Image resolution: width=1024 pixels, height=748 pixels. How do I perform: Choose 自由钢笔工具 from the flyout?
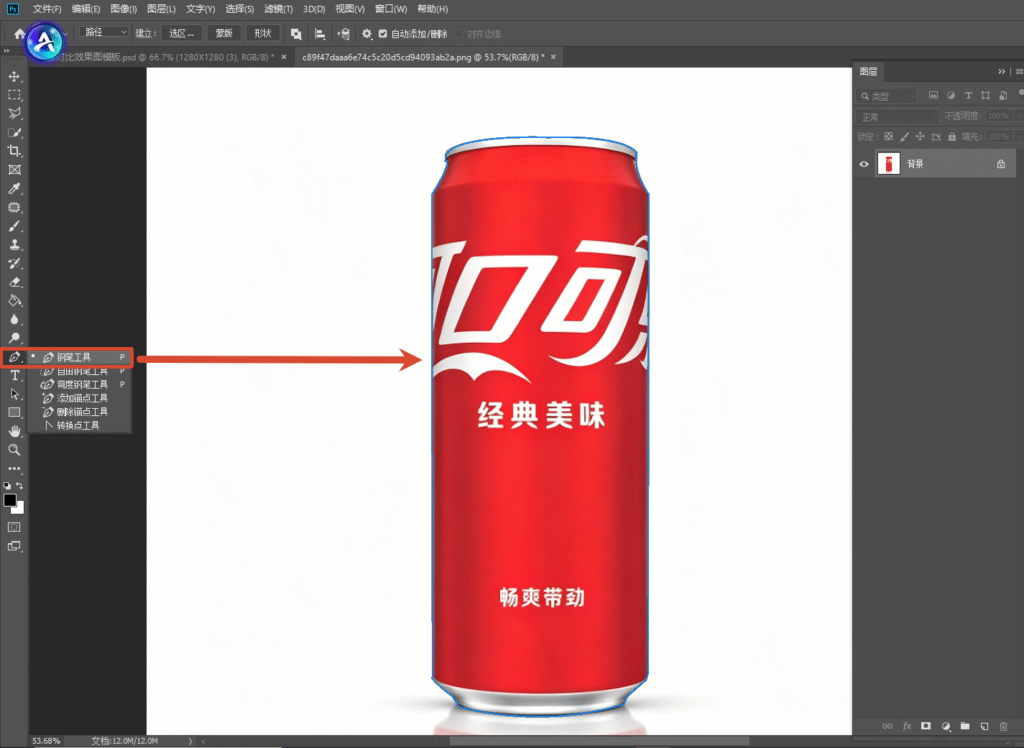coord(80,371)
